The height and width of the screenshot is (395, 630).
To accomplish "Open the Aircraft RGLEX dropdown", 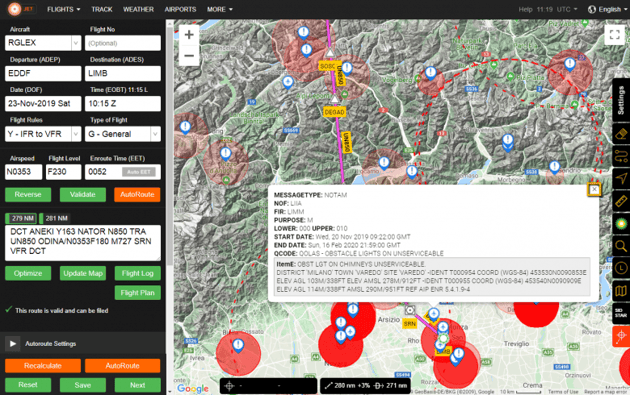I will tap(76, 43).
